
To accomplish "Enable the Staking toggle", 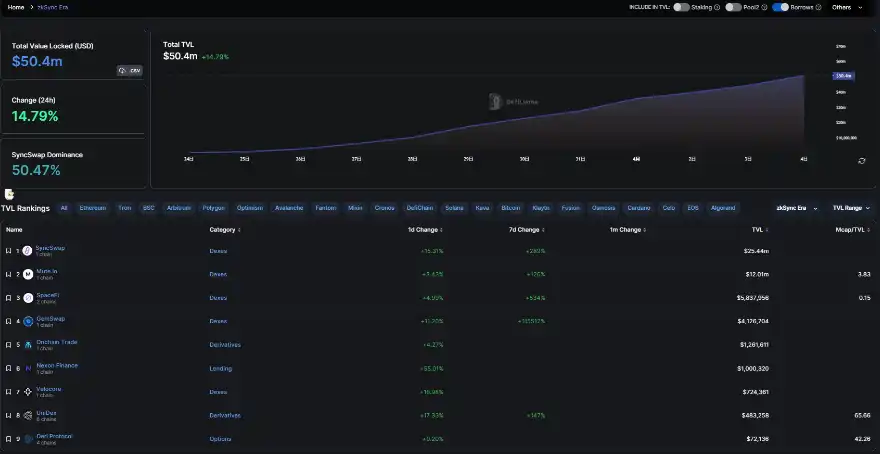I will pyautogui.click(x=681, y=7).
